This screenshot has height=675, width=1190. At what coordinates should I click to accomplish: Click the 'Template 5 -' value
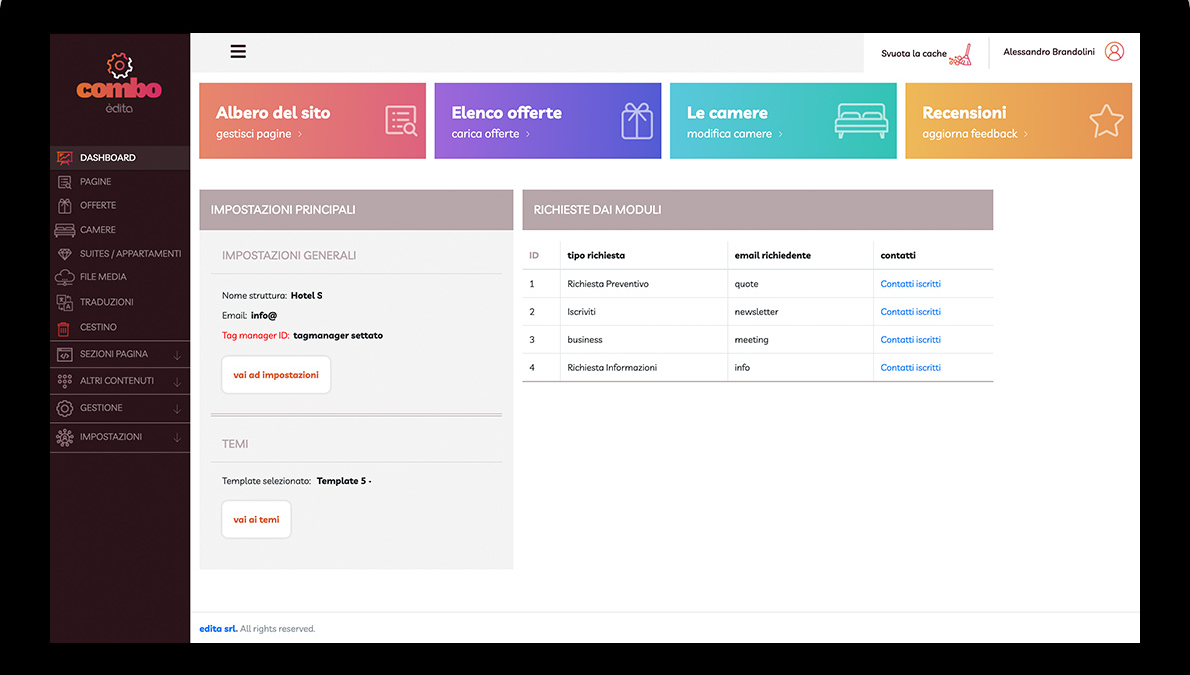344,481
